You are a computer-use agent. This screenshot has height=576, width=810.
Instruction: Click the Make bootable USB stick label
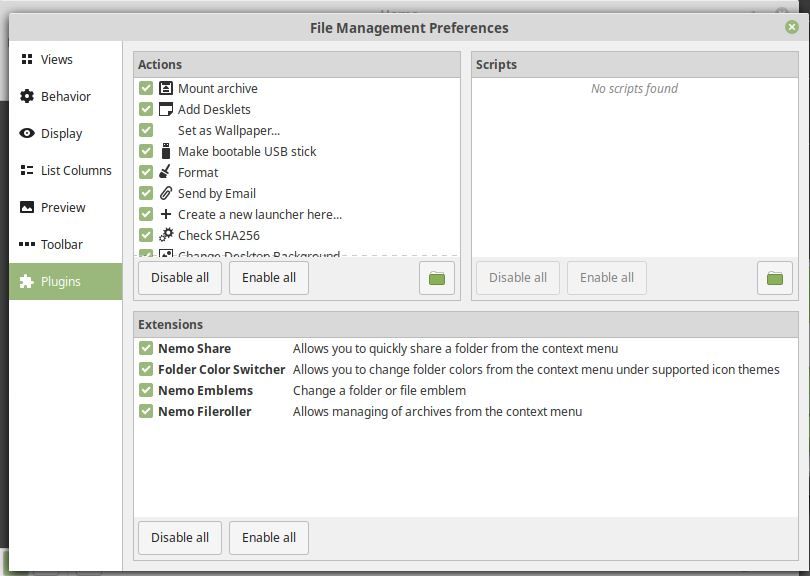point(247,151)
